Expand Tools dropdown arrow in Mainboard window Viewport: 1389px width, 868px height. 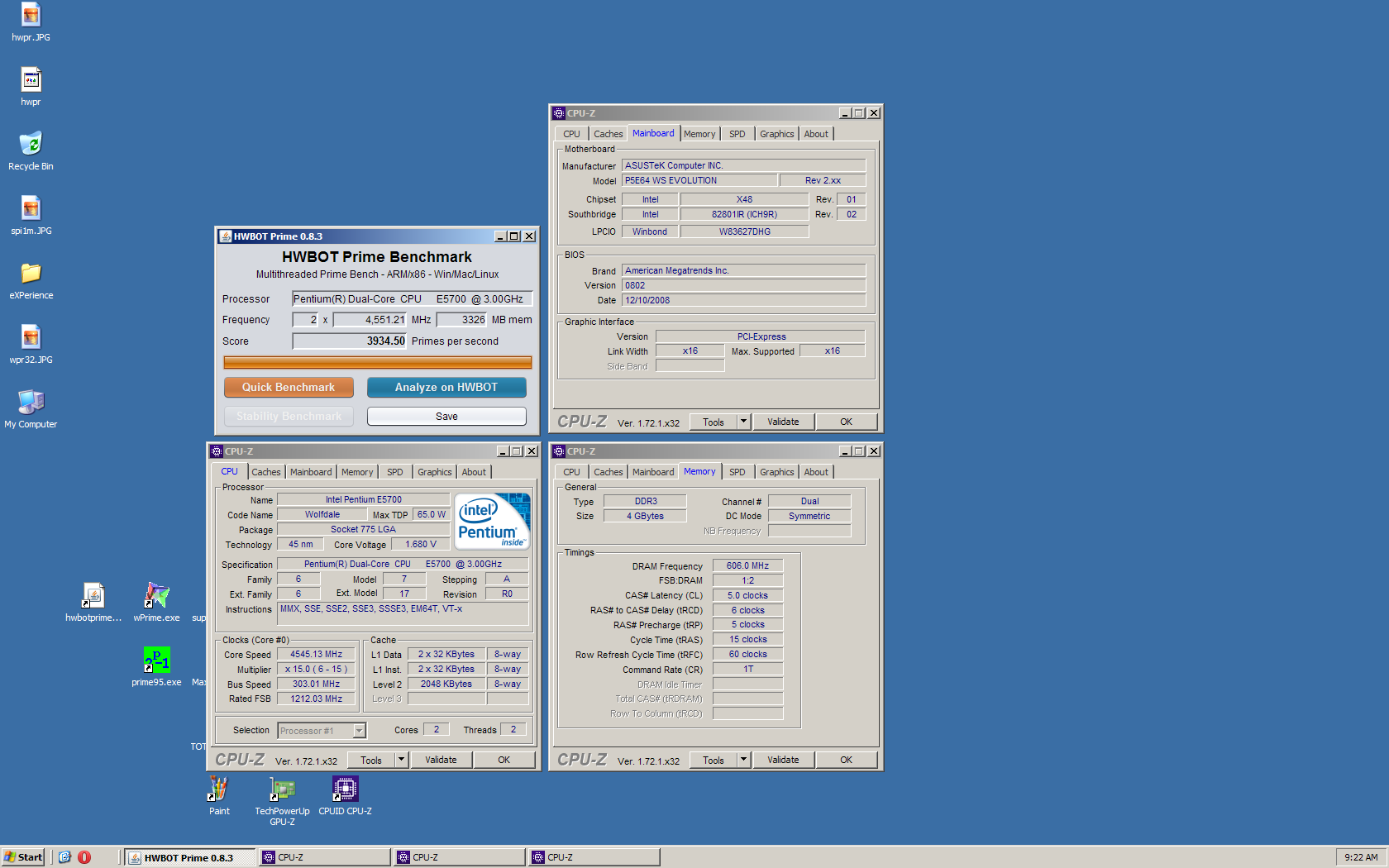tap(743, 422)
